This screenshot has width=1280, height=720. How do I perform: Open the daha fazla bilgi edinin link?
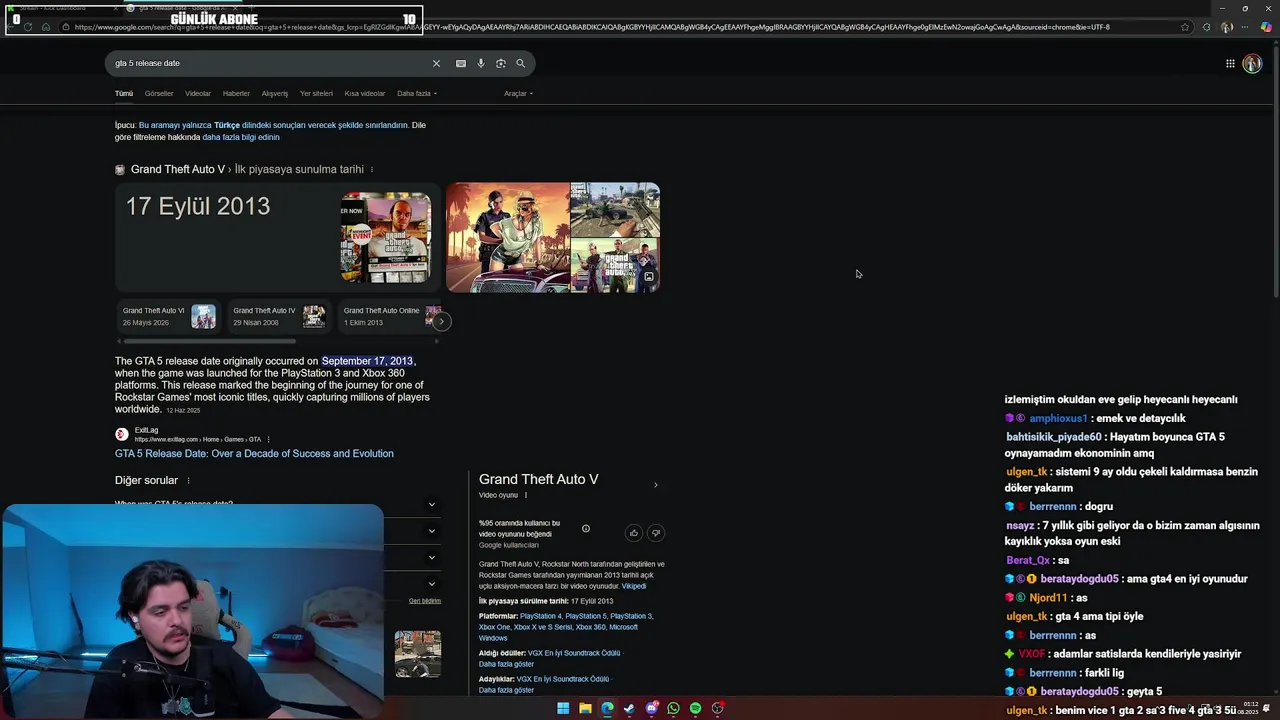241,137
